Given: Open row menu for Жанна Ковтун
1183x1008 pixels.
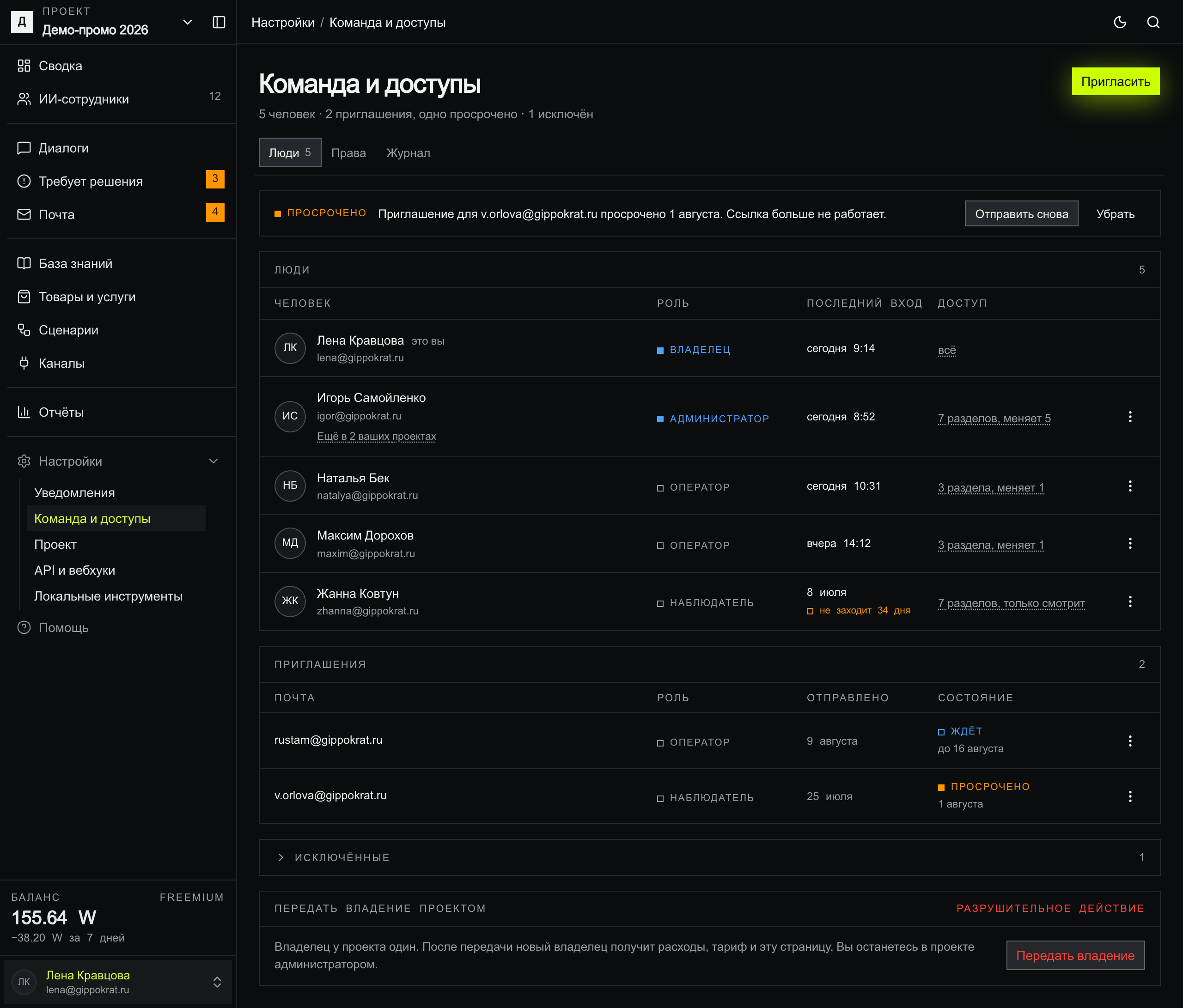Looking at the screenshot, I should click(x=1130, y=601).
